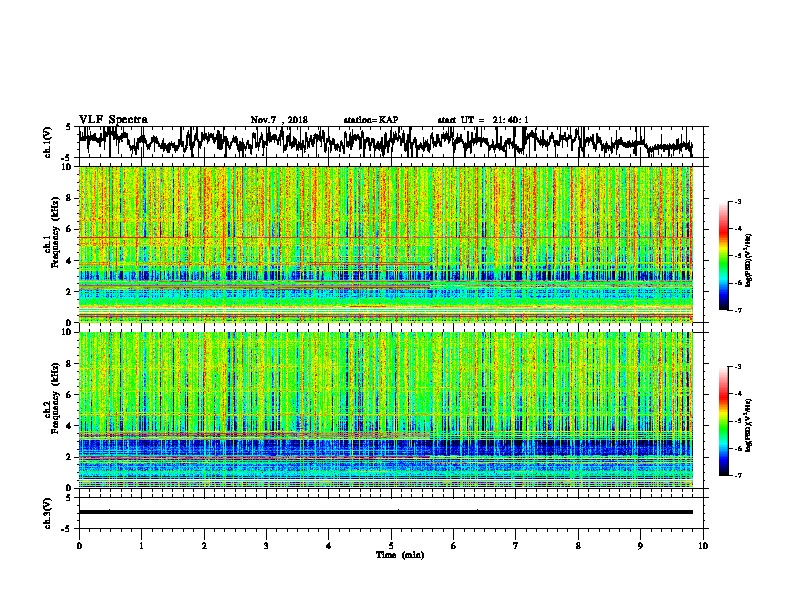Click the "3" tick label on the time axis
The width and height of the screenshot is (792, 612).
point(266,545)
